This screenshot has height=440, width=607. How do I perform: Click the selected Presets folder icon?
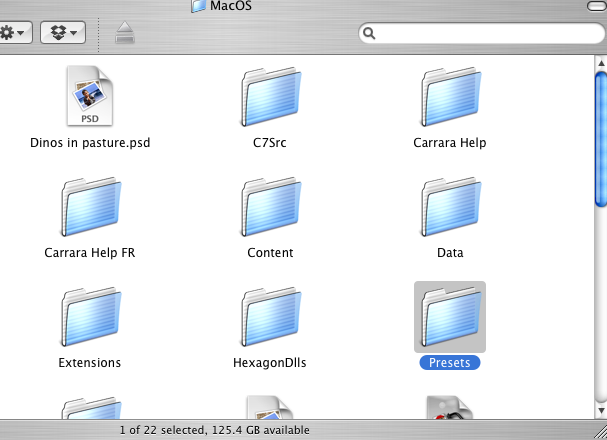click(450, 317)
